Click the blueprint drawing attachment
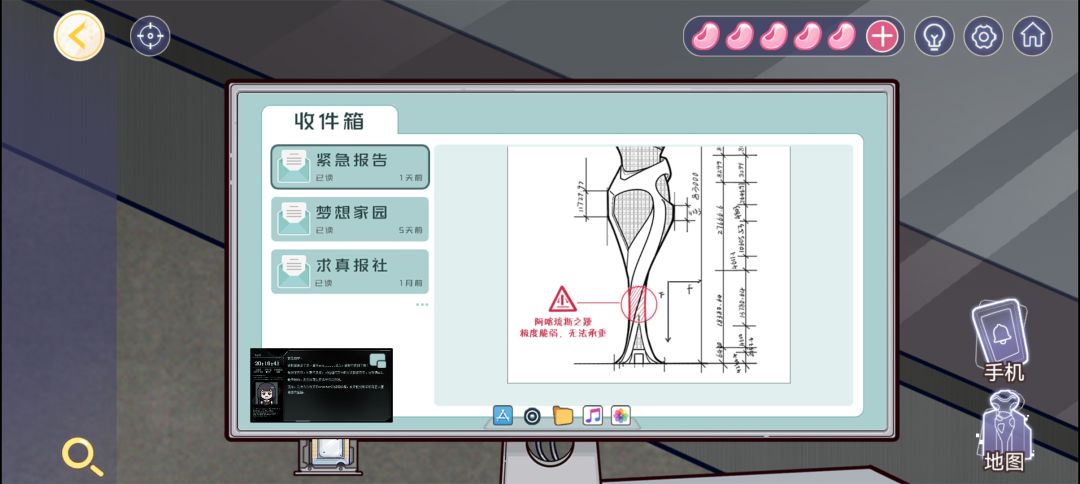Screen dimensions: 1080x484 649,264
